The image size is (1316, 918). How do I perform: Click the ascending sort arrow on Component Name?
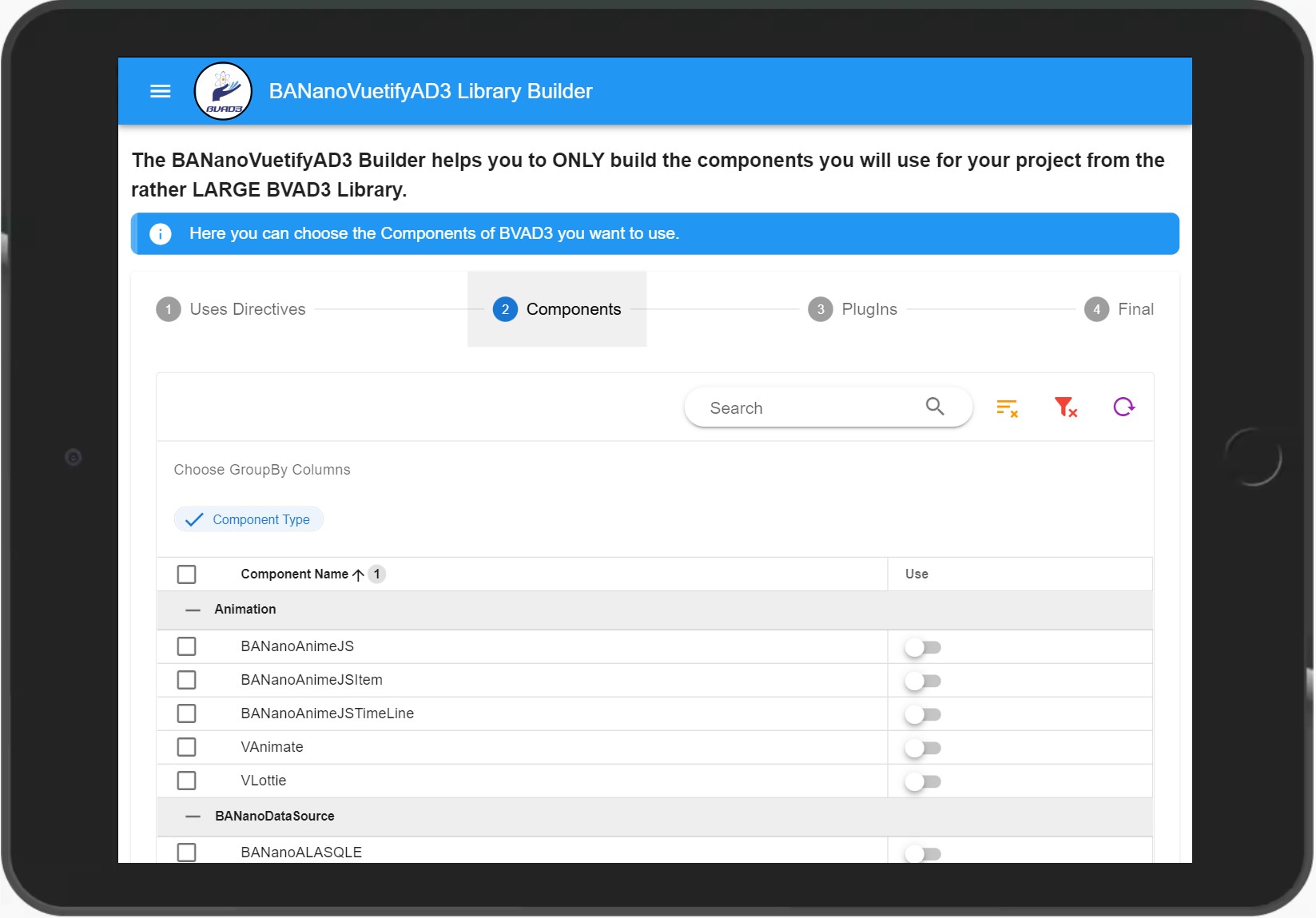[357, 574]
